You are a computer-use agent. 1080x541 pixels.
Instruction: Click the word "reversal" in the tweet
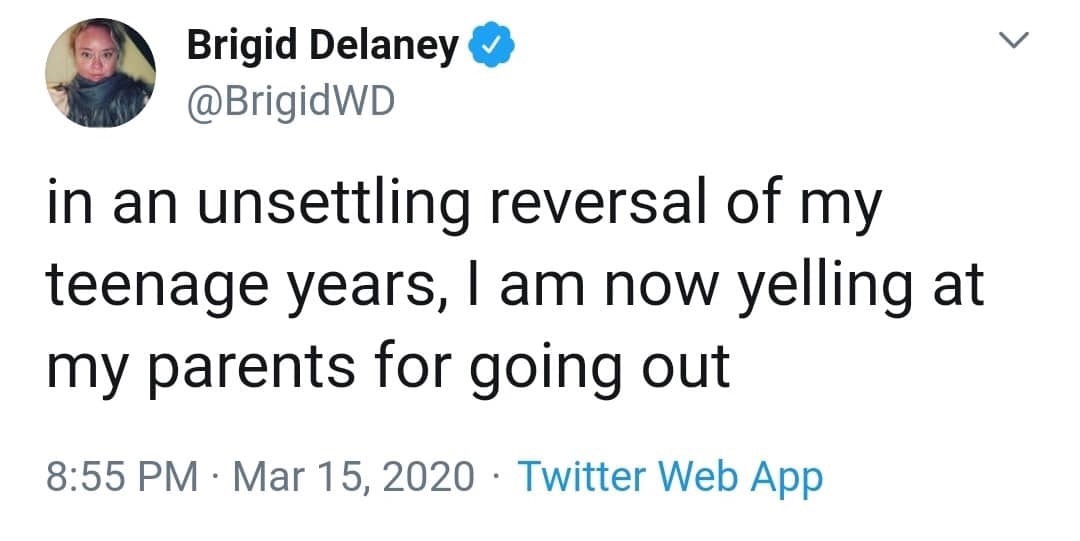coord(599,205)
